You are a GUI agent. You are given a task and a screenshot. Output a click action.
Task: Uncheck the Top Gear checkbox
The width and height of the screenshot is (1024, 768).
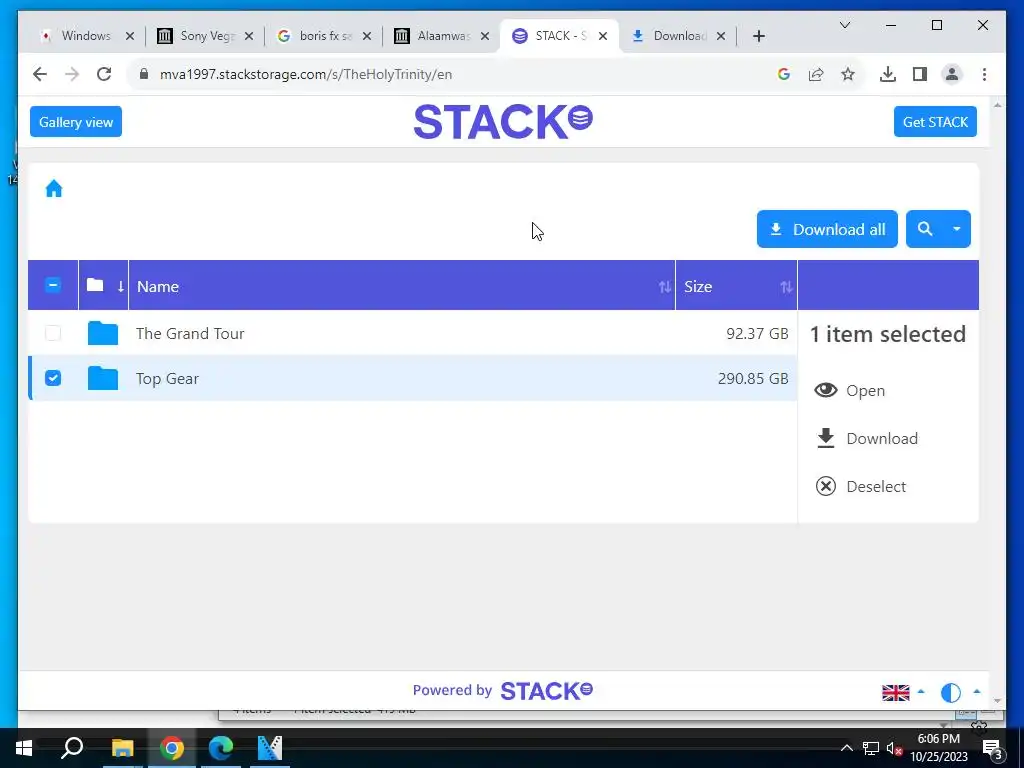[x=53, y=378]
